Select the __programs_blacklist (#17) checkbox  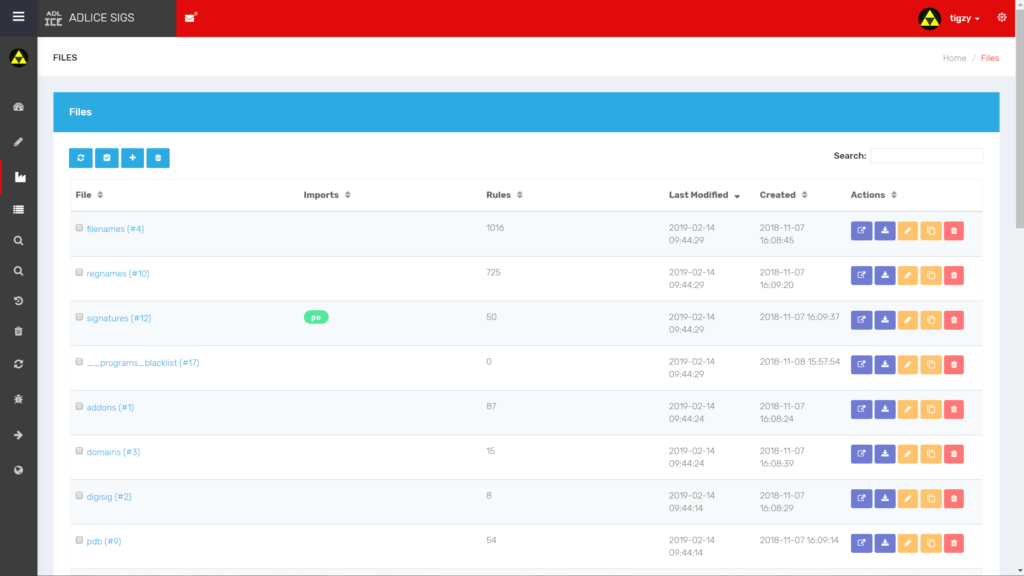tap(80, 362)
